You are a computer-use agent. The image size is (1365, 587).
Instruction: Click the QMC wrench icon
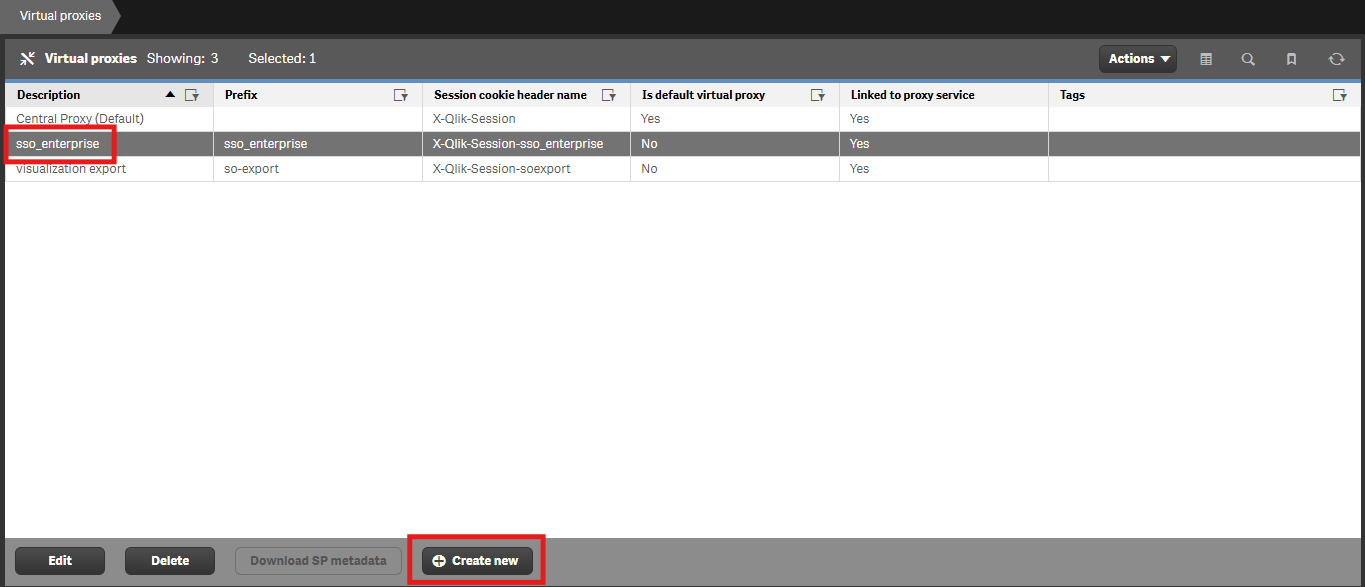point(27,58)
